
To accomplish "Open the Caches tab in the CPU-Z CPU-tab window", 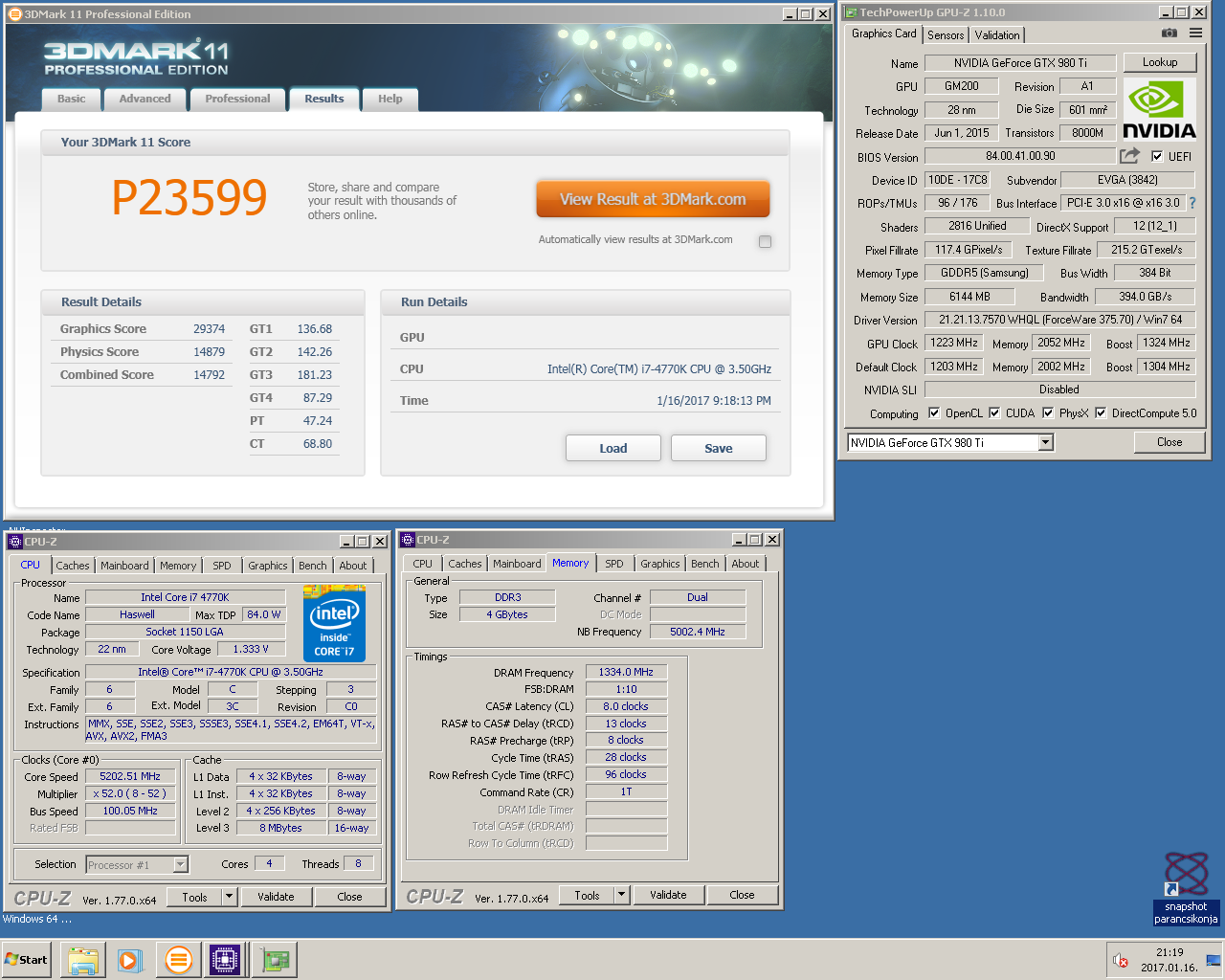I will pyautogui.click(x=72, y=566).
